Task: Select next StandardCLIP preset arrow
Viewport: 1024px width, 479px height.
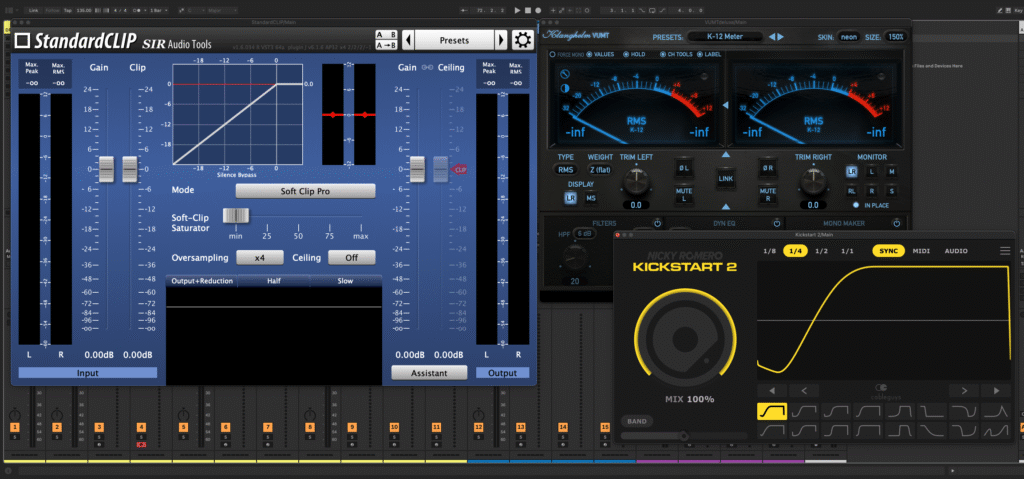Action: tap(501, 40)
